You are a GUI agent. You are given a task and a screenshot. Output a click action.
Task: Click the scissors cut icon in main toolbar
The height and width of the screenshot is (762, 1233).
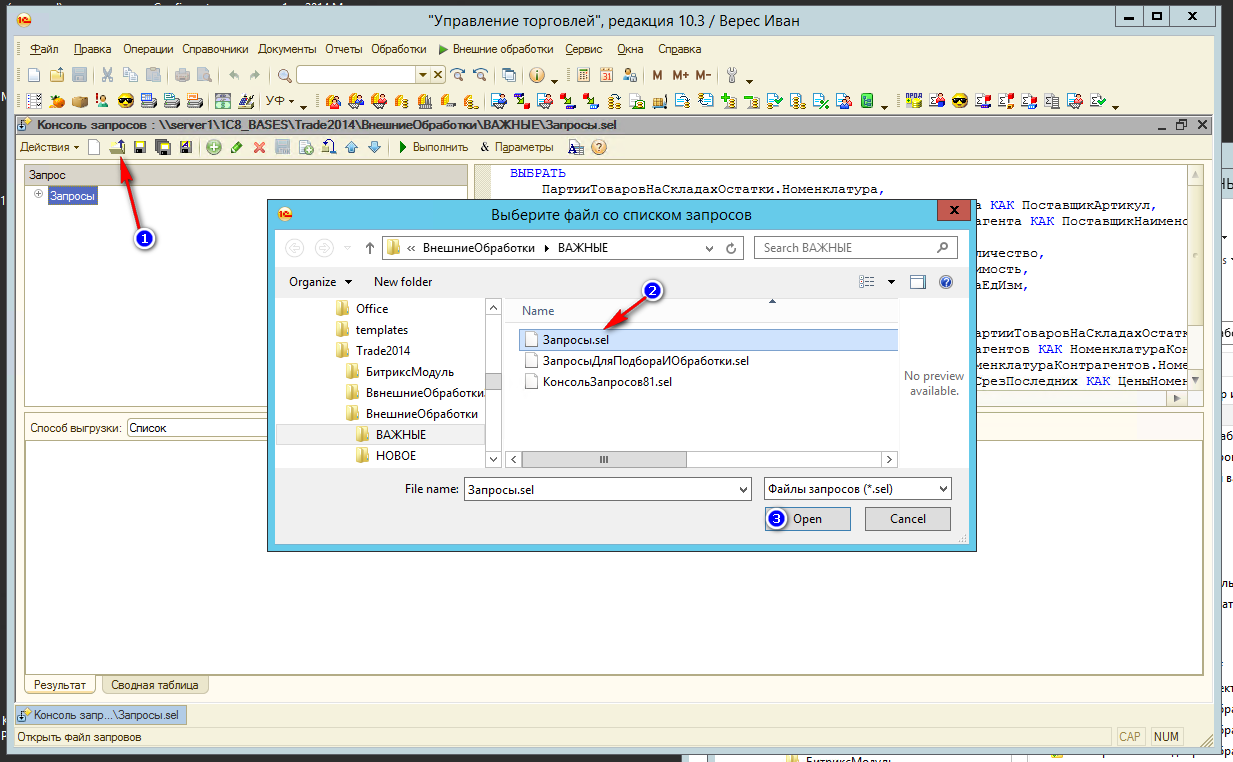click(108, 75)
